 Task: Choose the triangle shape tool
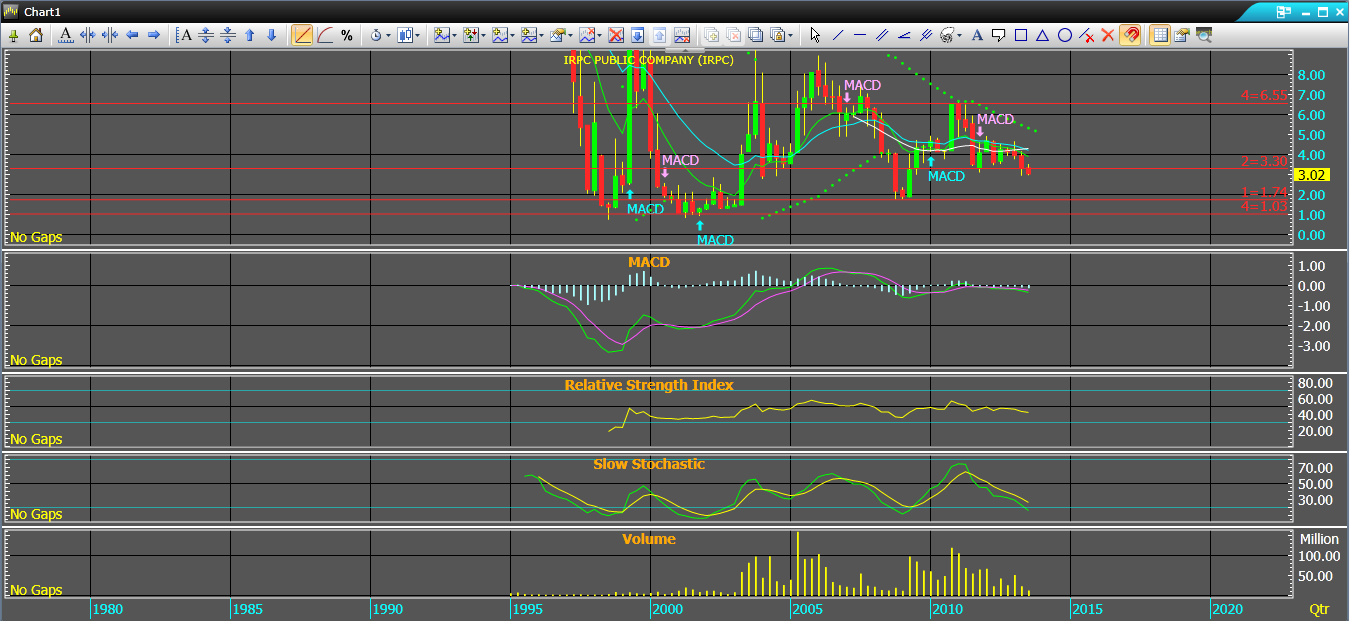pyautogui.click(x=1042, y=35)
